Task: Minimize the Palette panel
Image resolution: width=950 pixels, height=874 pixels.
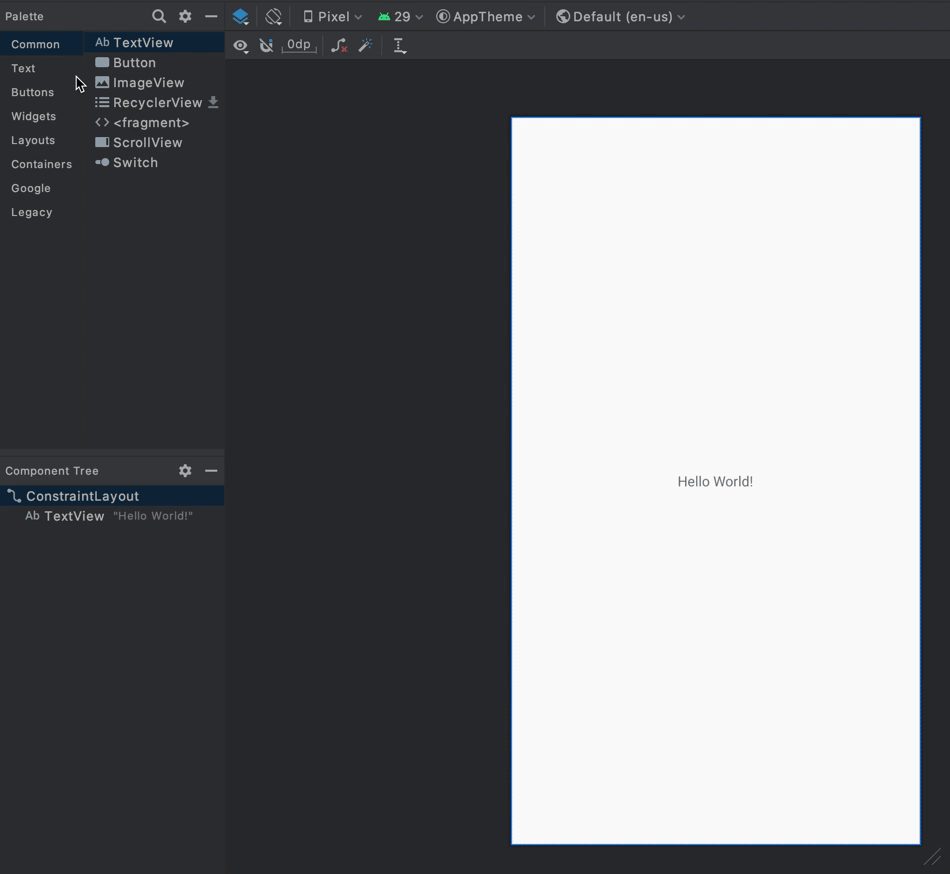Action: coord(211,16)
